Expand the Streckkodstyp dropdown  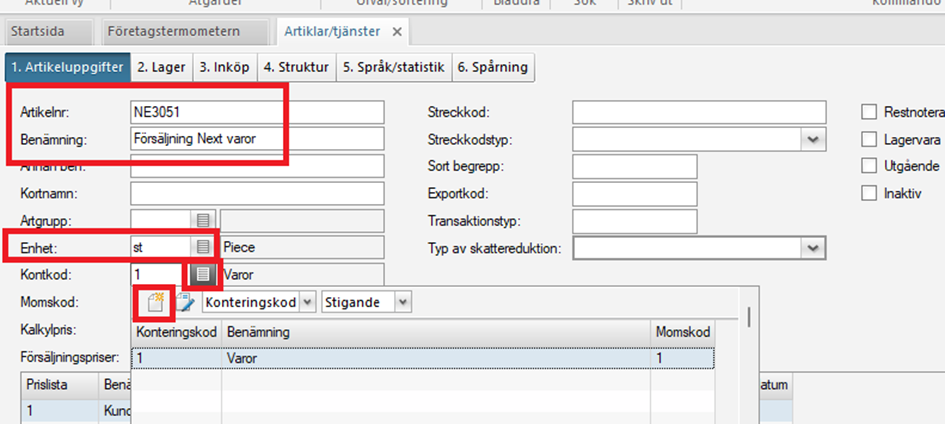(815, 138)
